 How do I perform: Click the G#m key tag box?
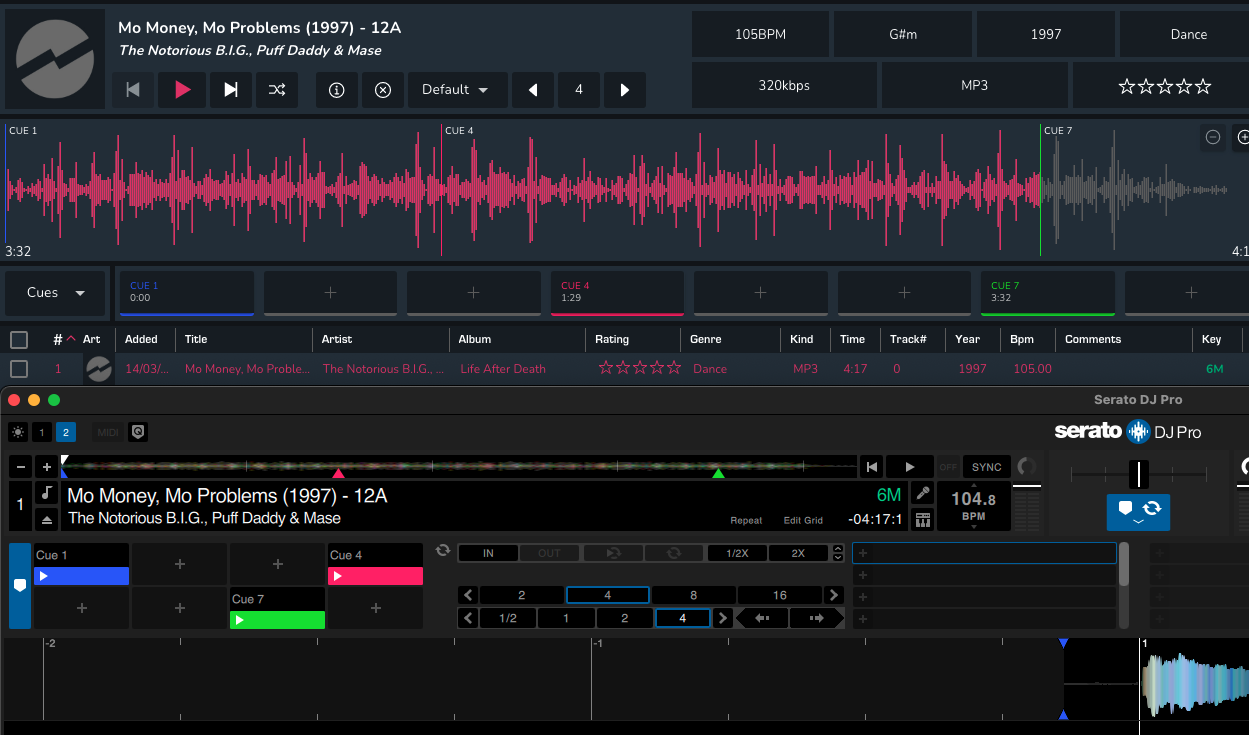(x=903, y=34)
